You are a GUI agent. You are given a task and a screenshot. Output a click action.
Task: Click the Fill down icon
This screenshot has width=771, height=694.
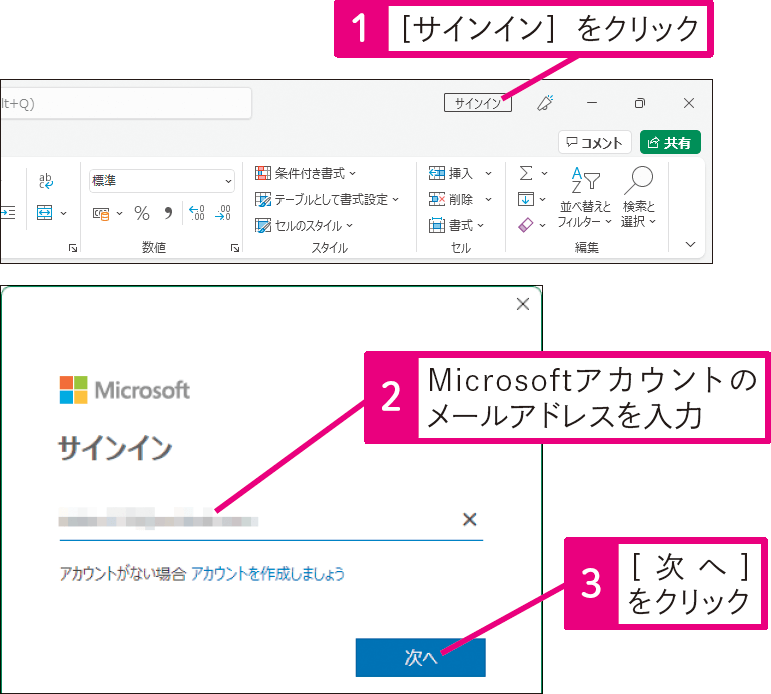pos(526,199)
